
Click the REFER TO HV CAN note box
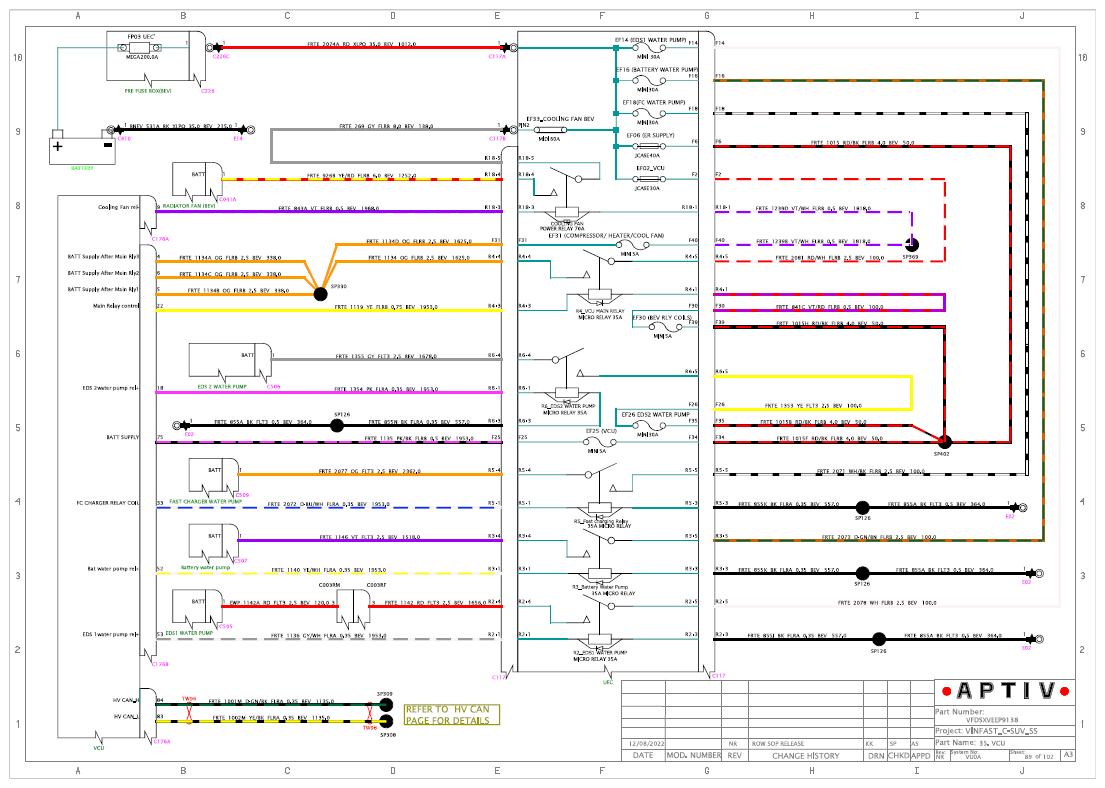[452, 715]
